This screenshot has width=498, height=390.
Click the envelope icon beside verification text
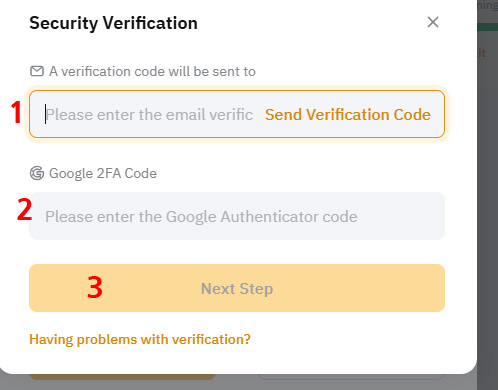37,71
